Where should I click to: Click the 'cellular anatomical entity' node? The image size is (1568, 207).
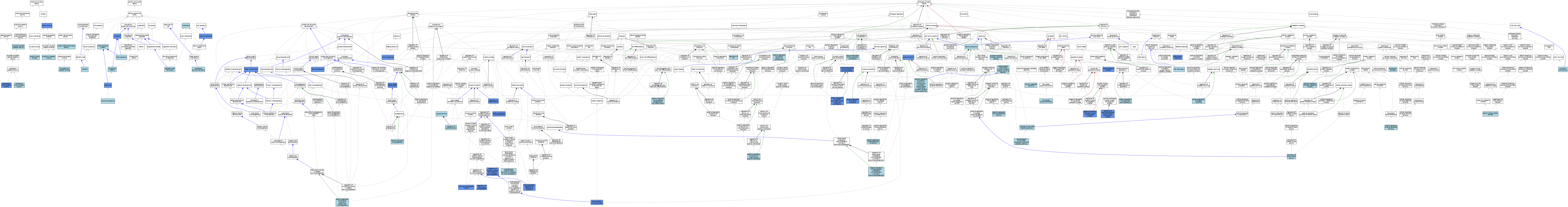135,14
